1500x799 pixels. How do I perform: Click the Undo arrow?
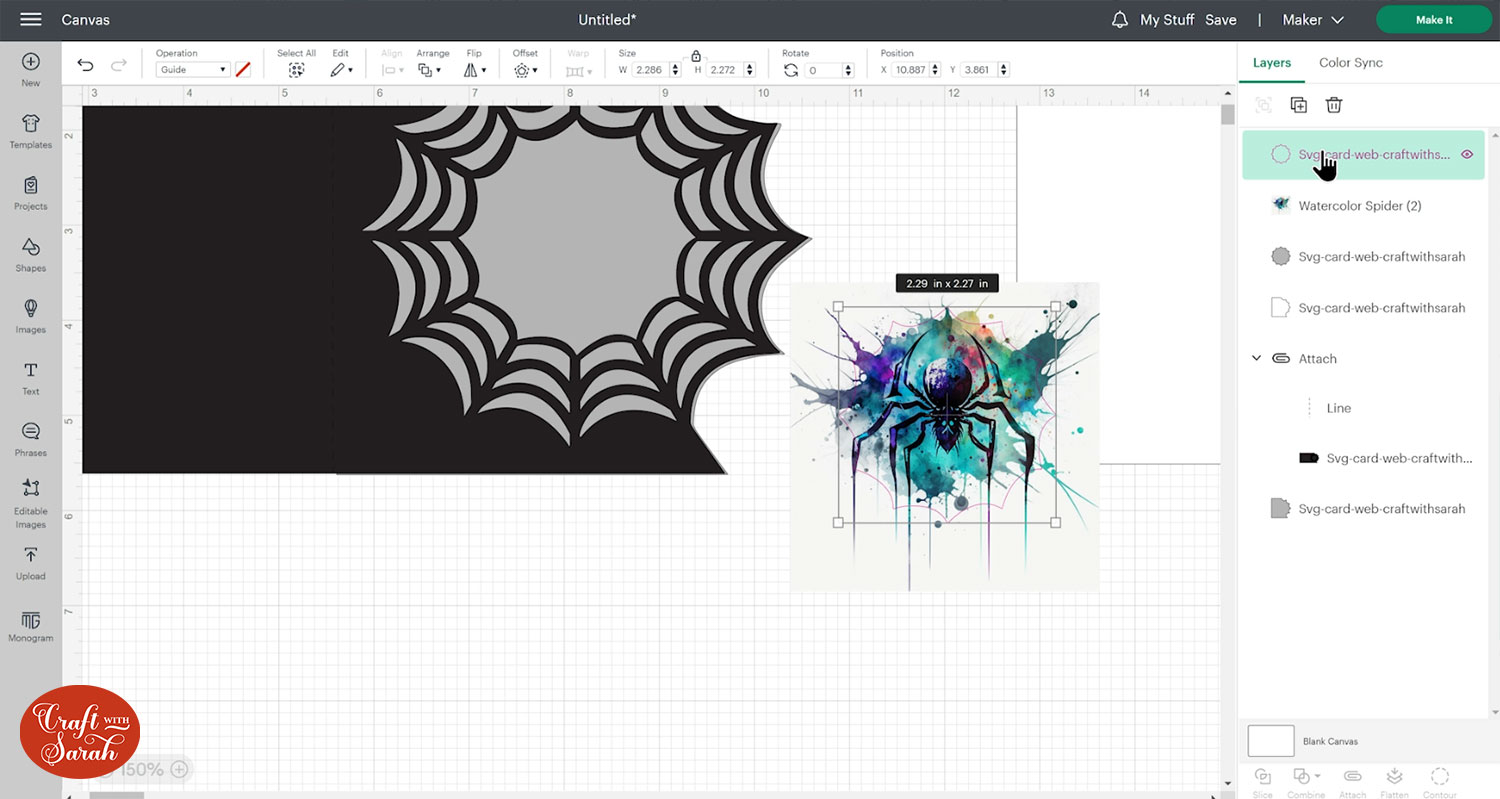[85, 66]
